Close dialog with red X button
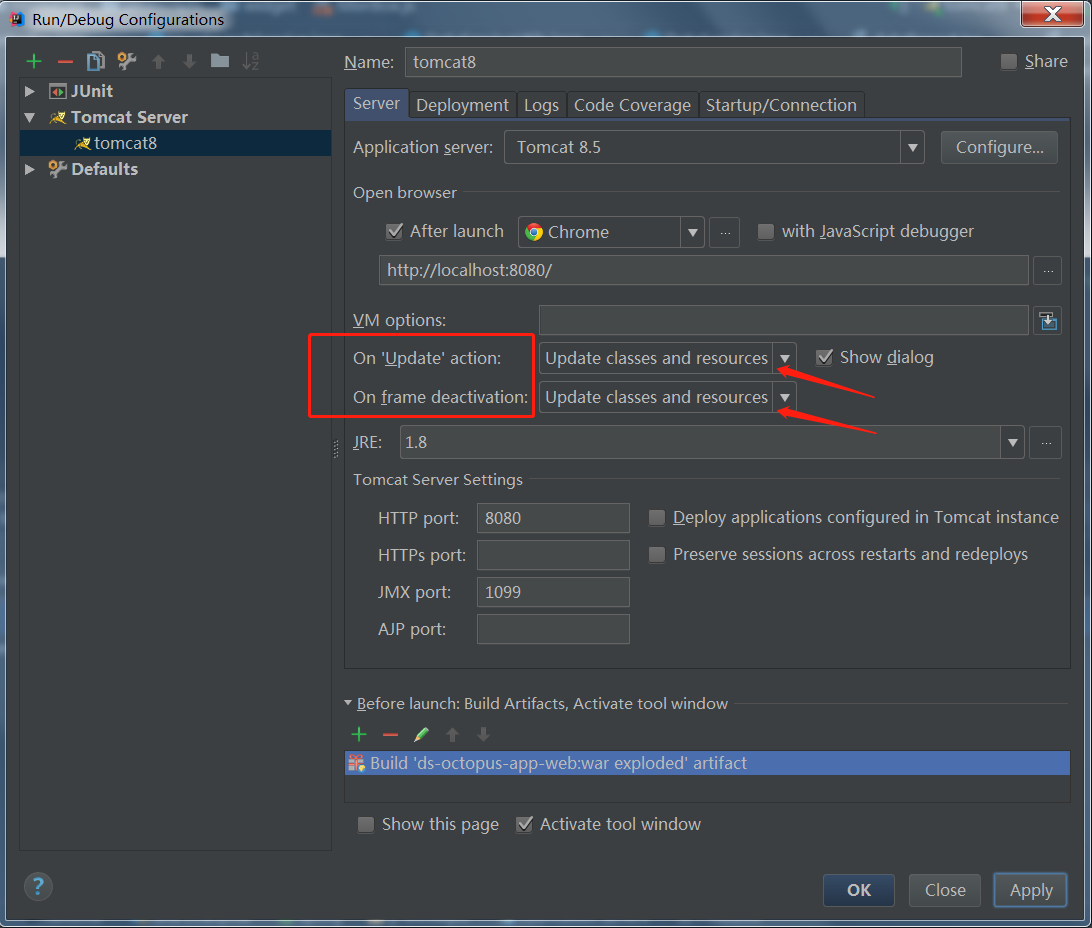Viewport: 1092px width, 928px height. [1052, 13]
